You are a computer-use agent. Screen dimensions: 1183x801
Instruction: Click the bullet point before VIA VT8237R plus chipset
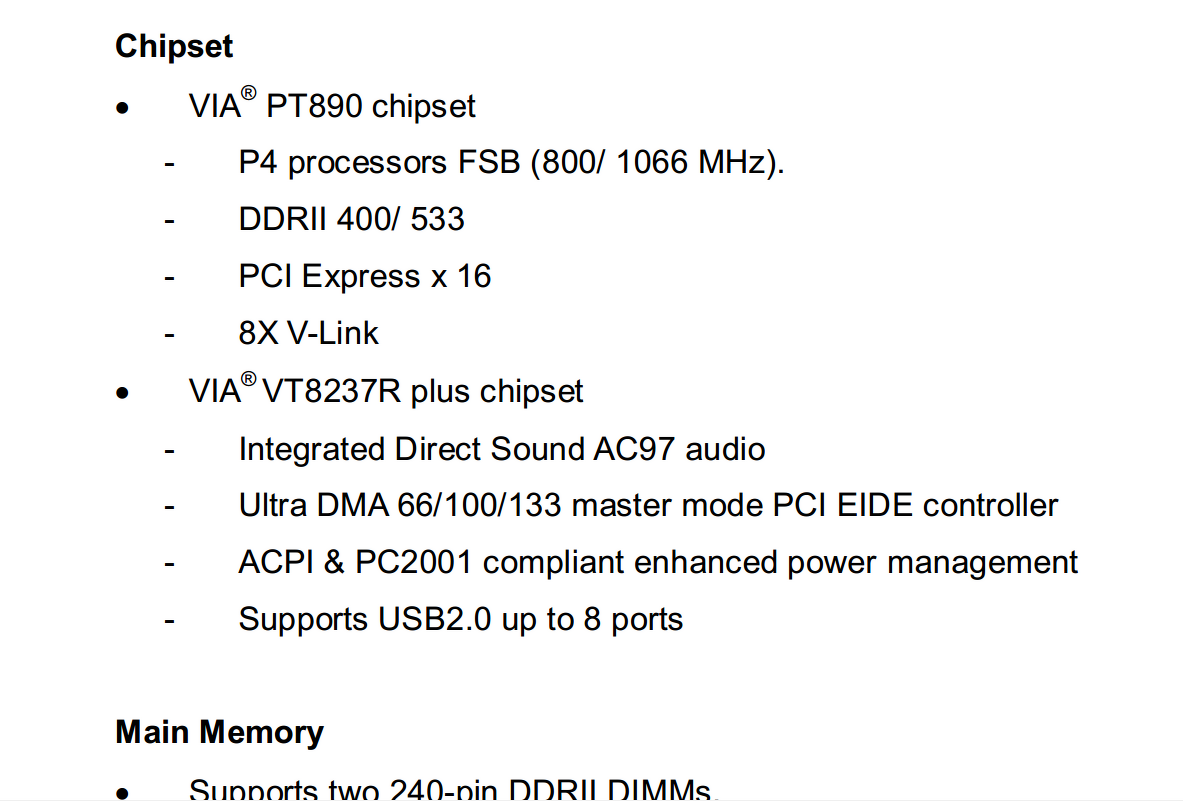point(122,393)
